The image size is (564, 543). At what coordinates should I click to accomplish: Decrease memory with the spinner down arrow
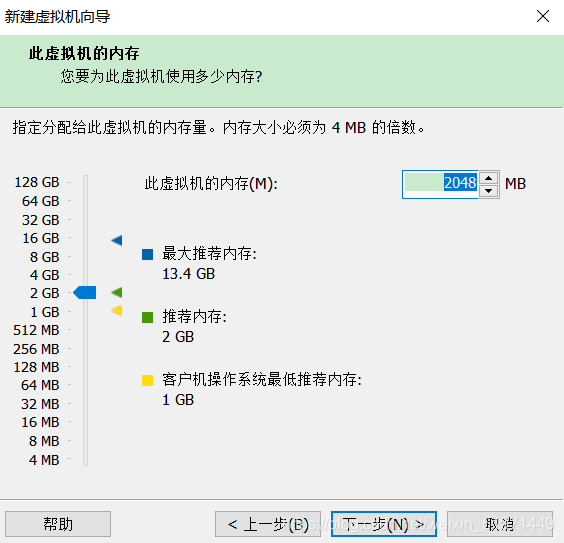coord(488,191)
